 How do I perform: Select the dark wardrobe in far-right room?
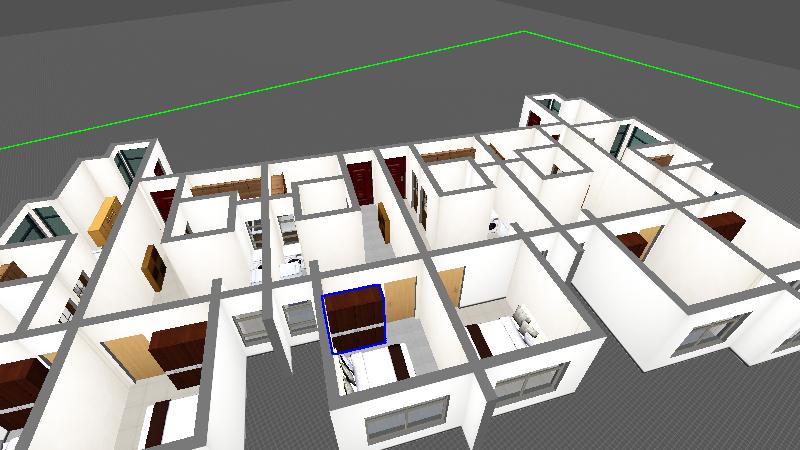[722, 226]
